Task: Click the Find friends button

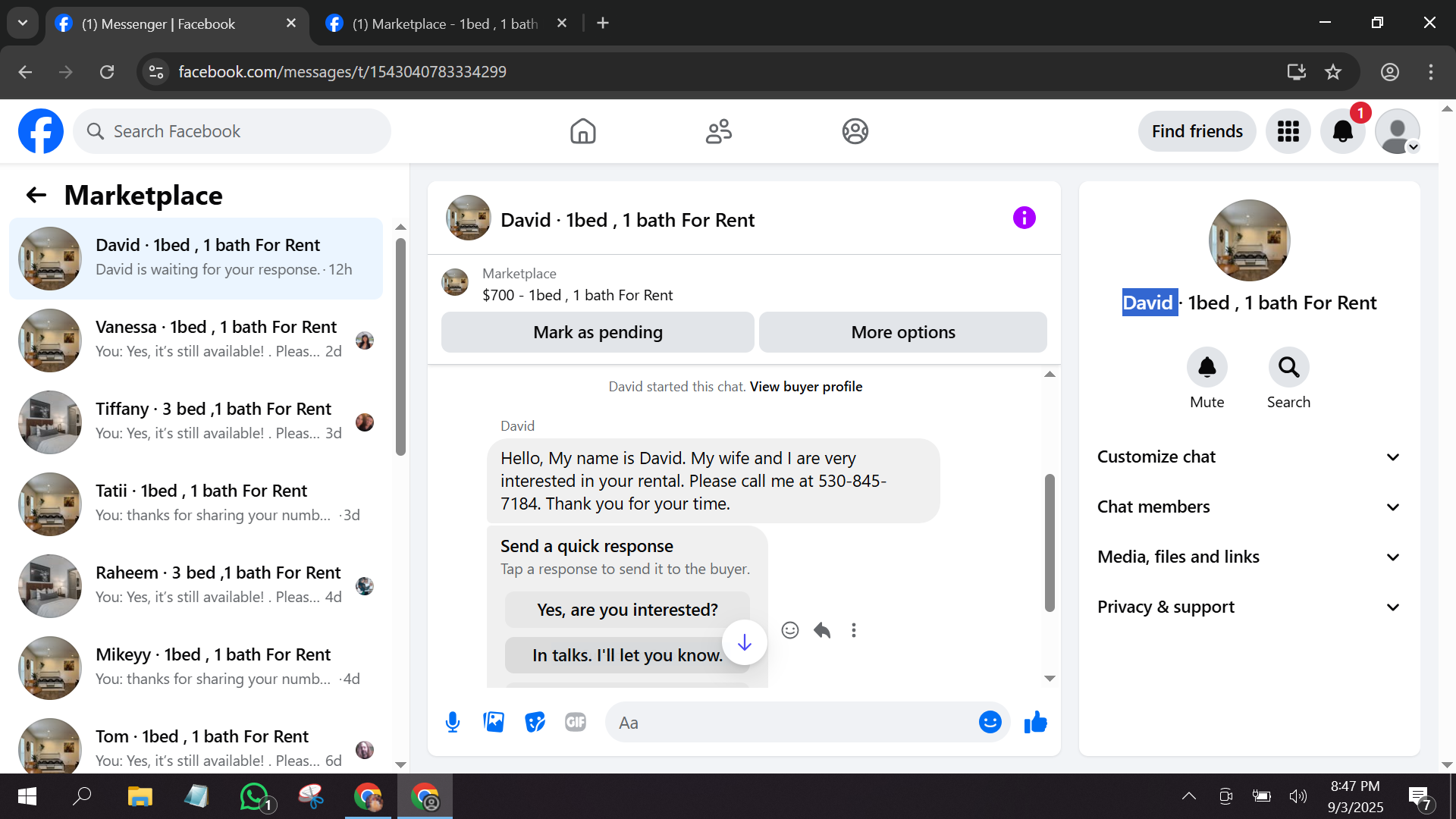Action: click(x=1197, y=131)
